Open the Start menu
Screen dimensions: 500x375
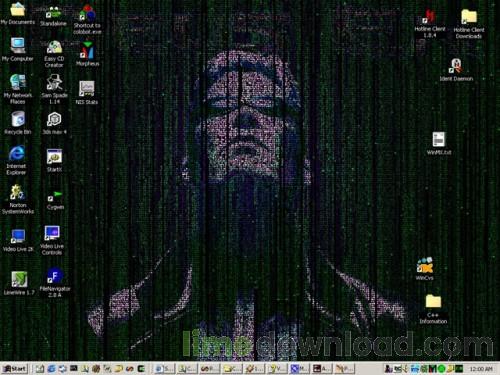15,368
